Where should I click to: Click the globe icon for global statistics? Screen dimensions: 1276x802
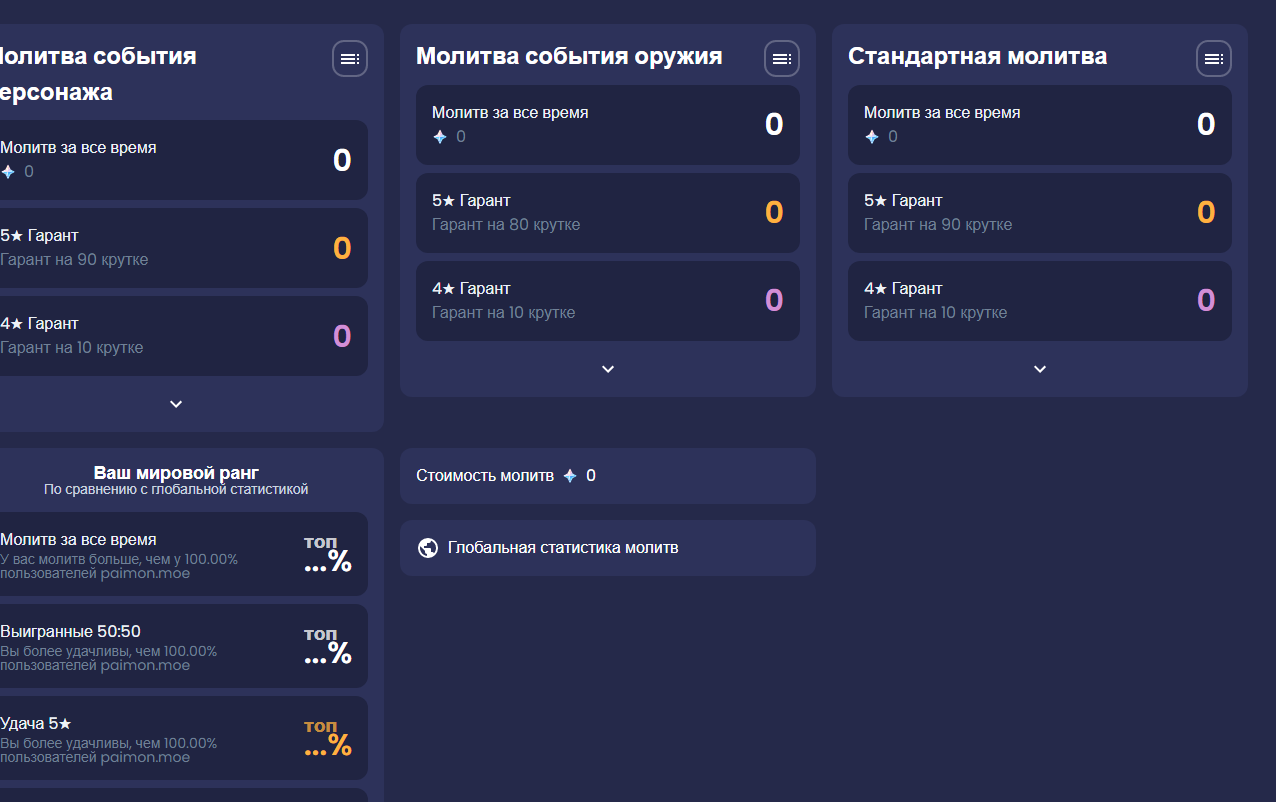tap(428, 548)
